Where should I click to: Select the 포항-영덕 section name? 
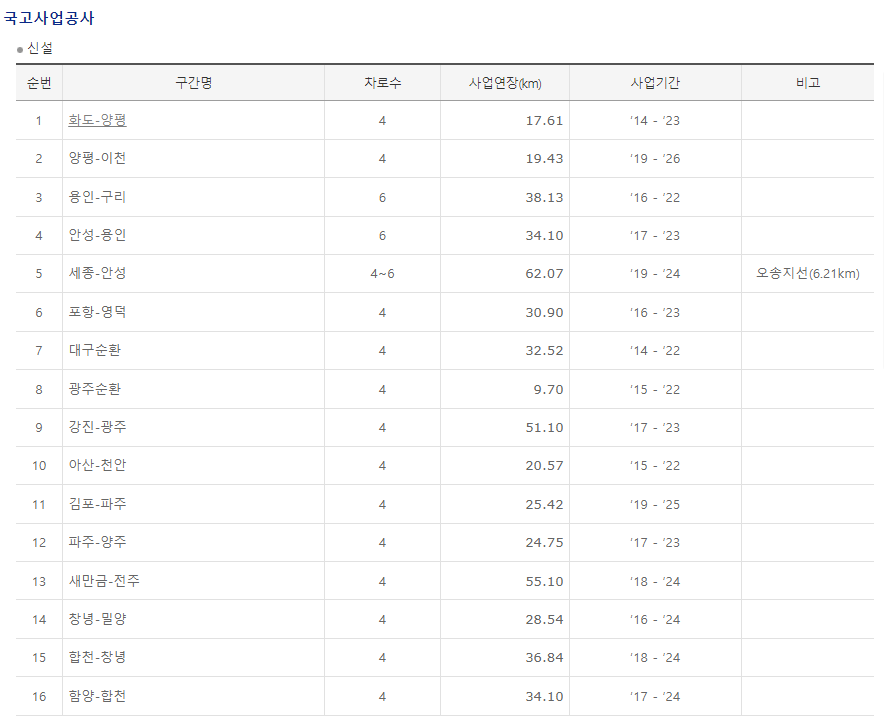click(98, 312)
